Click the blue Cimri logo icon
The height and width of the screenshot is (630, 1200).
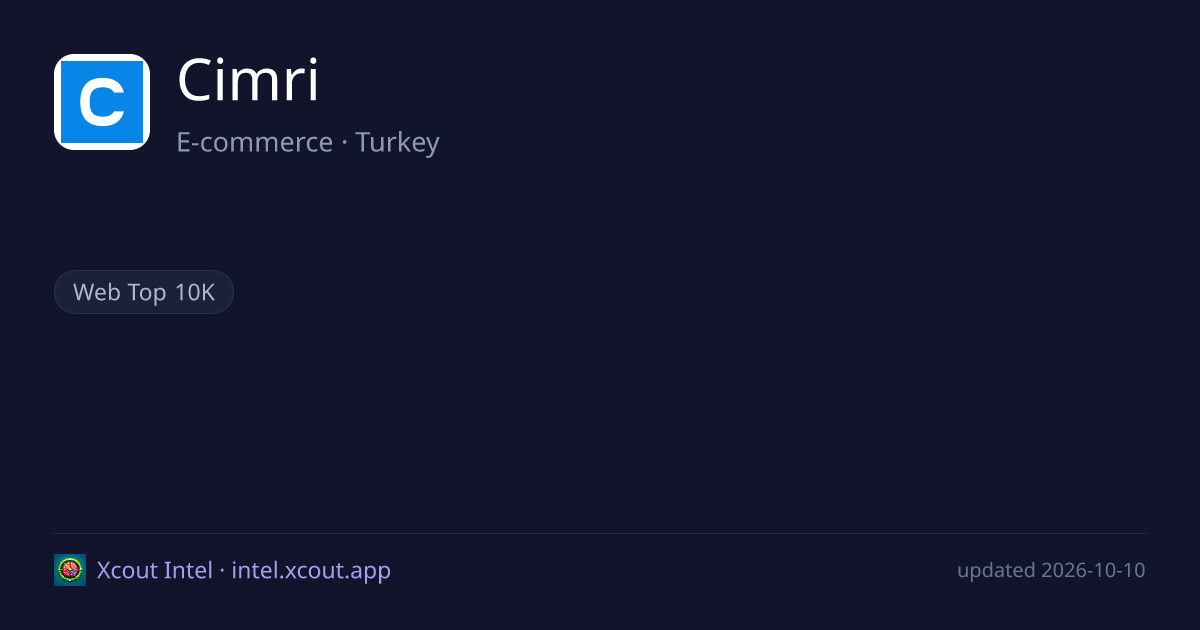[x=102, y=102]
